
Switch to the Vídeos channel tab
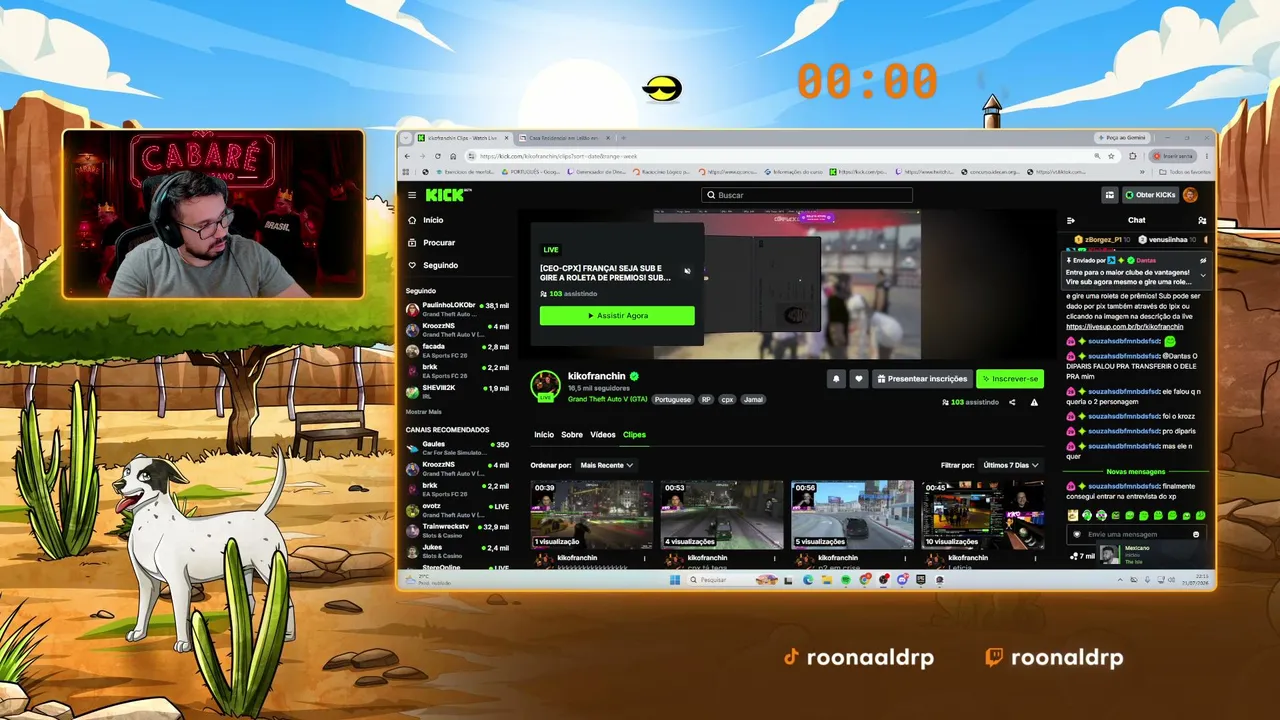pyautogui.click(x=603, y=435)
